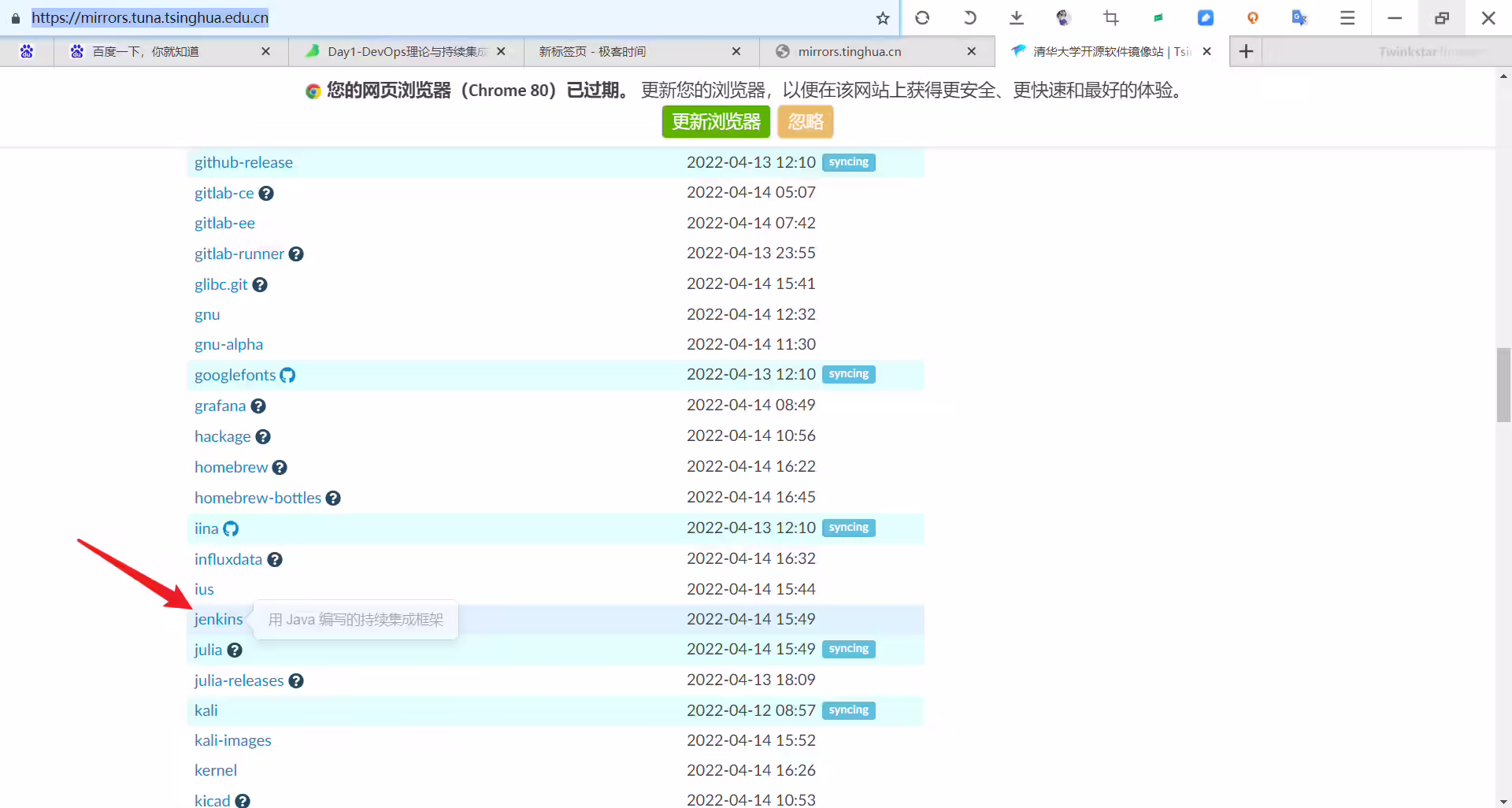Click the scrollbar down arrow
This screenshot has height=808, width=1512.
pyautogui.click(x=1503, y=801)
